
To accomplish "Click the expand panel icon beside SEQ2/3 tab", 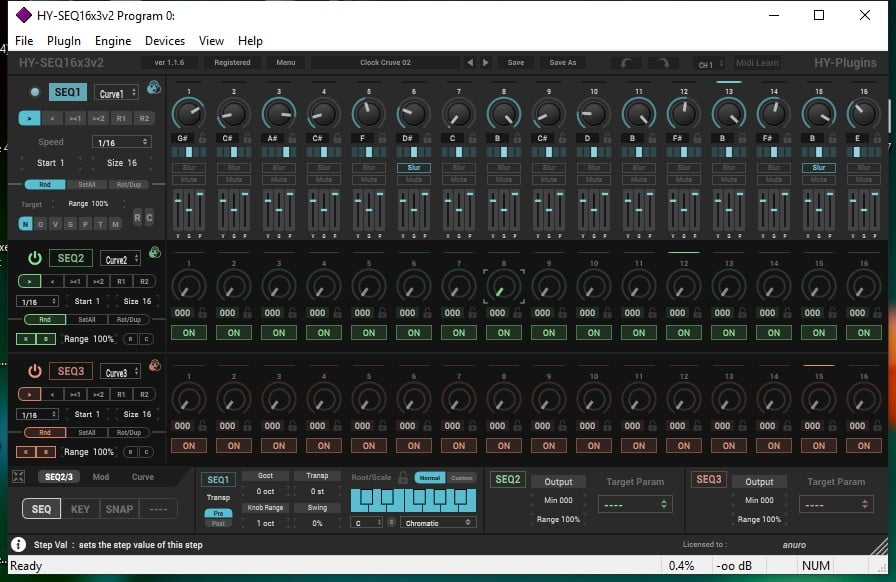I will (x=18, y=477).
